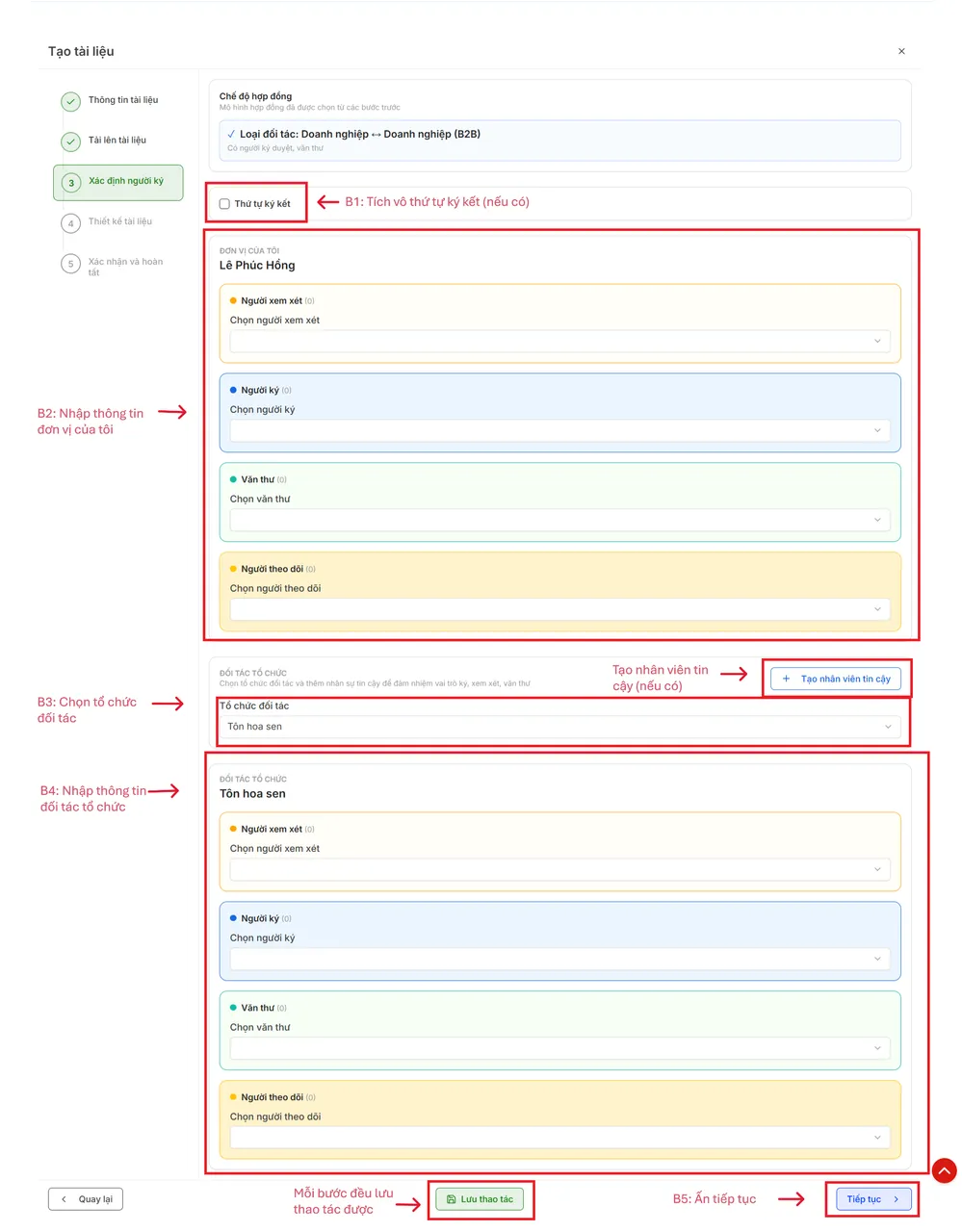The height and width of the screenshot is (1232, 962).
Task: Click step 1 checkmark icon Thông tin tài liệu
Action: coord(70,101)
